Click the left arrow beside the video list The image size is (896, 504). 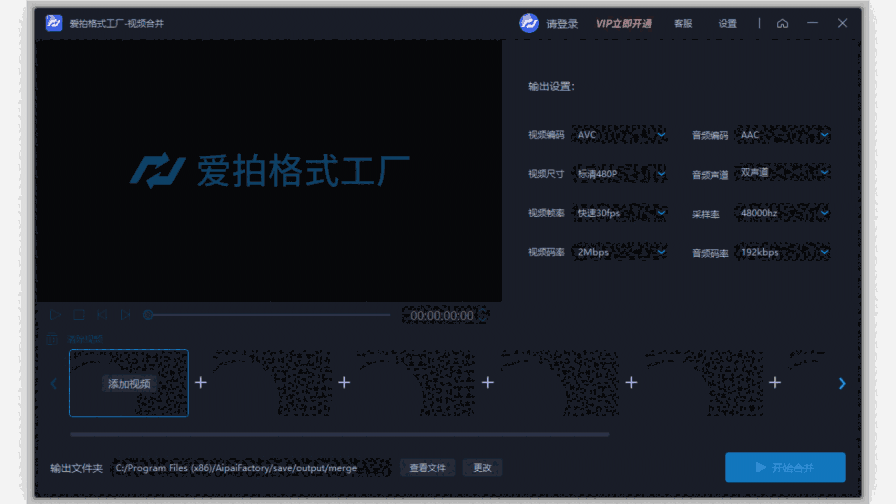(x=54, y=383)
